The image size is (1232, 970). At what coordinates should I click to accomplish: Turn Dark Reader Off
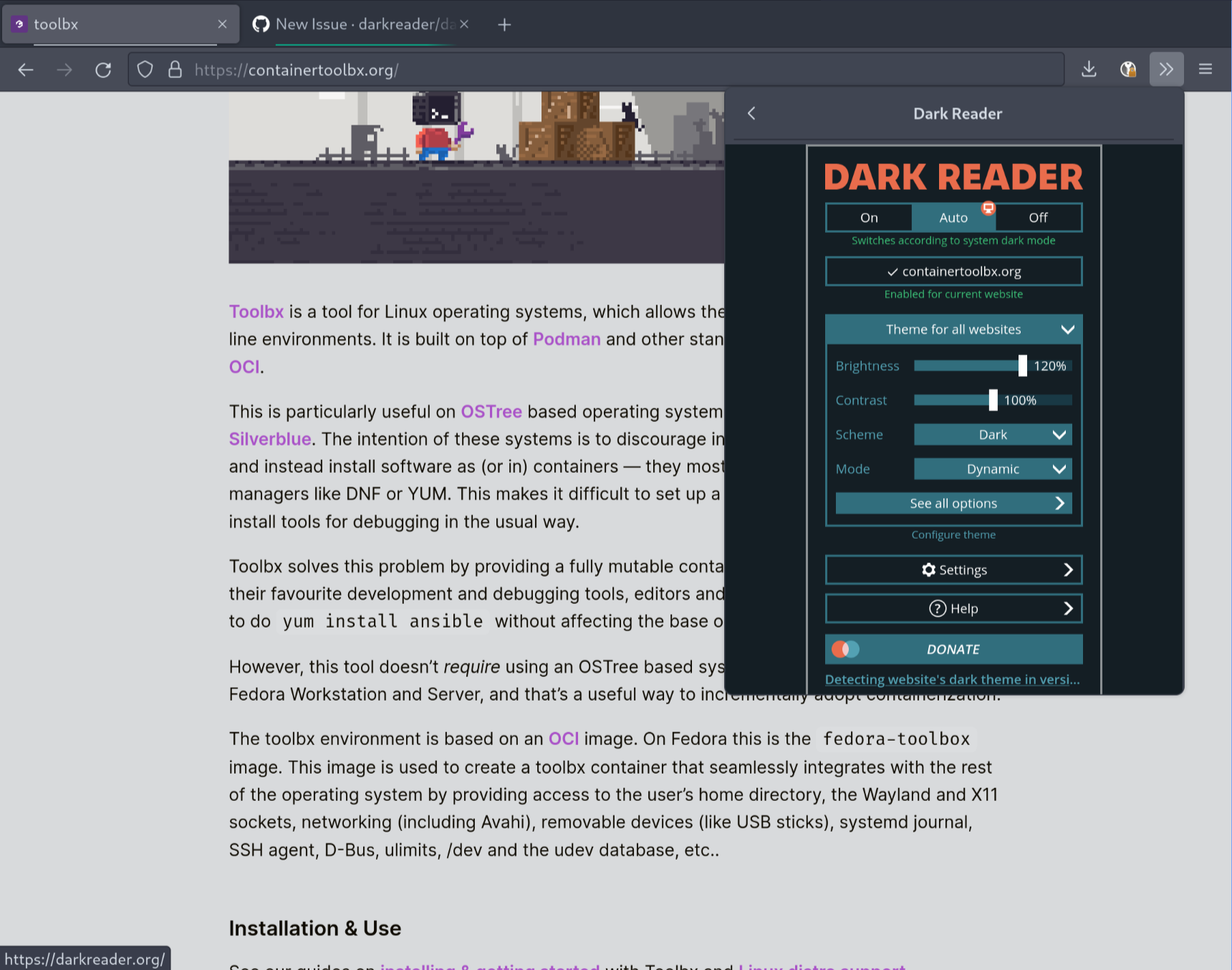(1037, 217)
